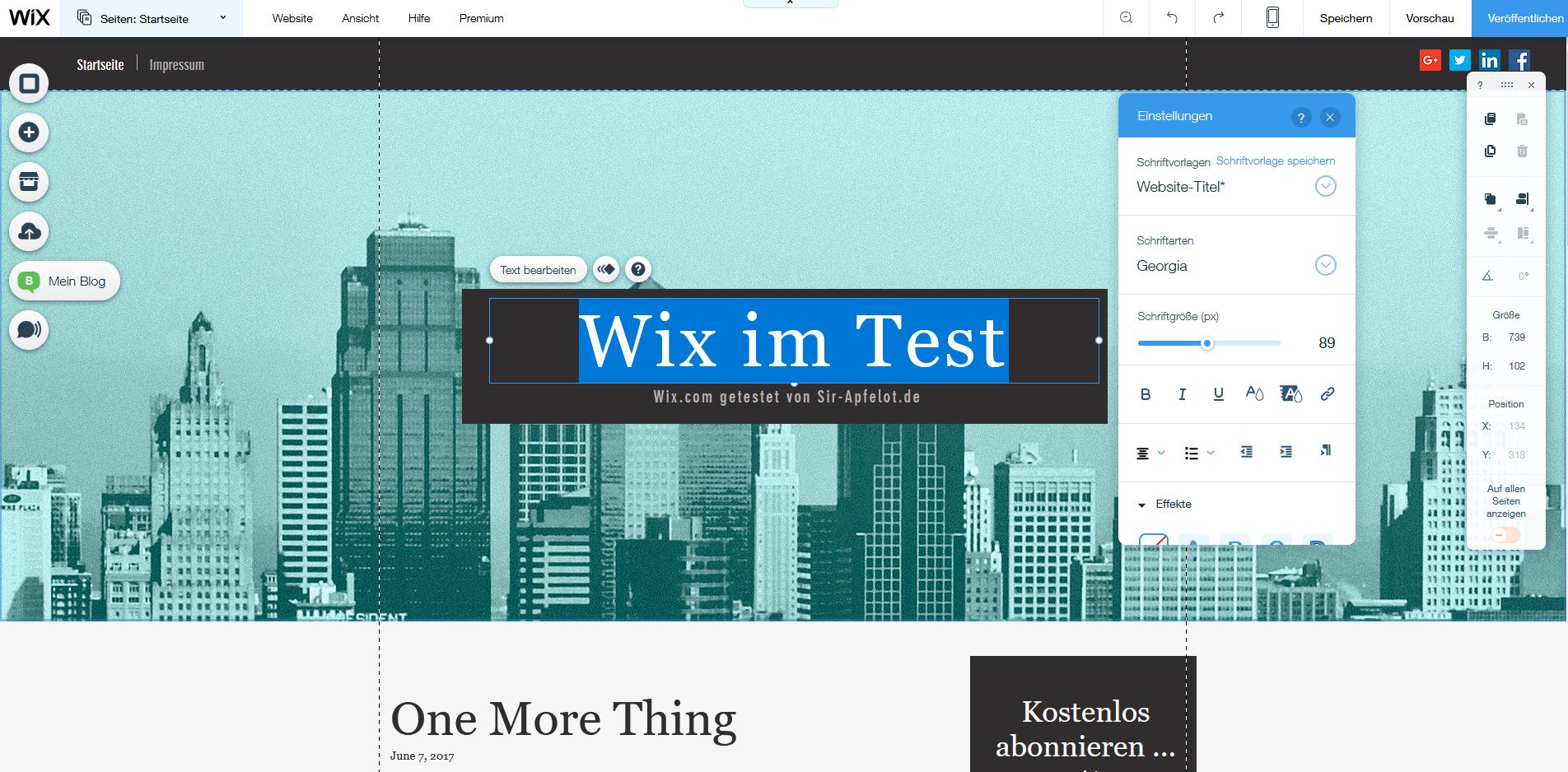Click the Impressum navigation item
Screen dimensions: 1568x772
[x=176, y=64]
